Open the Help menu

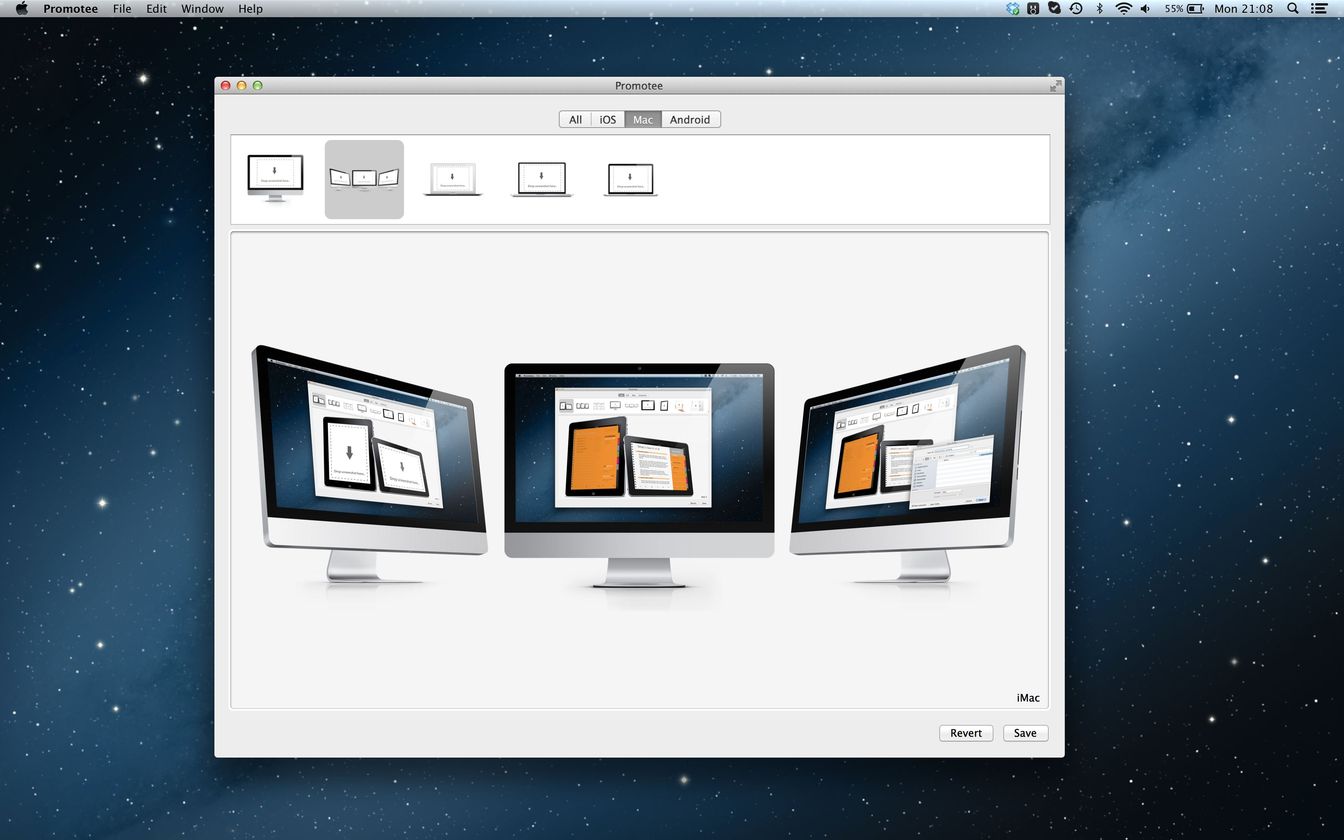click(x=250, y=8)
